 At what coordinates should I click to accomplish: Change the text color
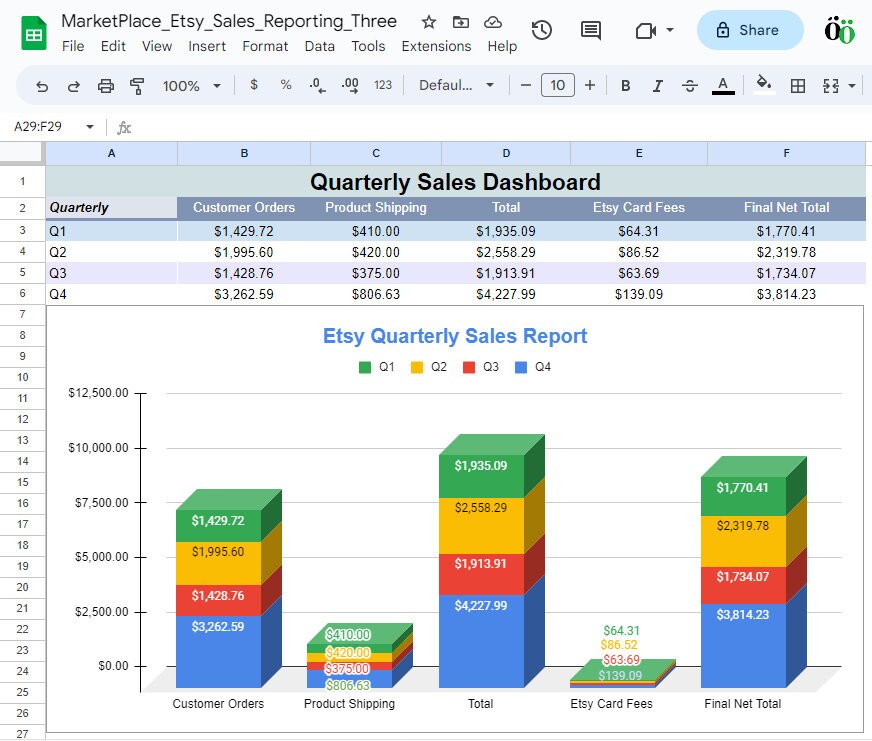(x=721, y=85)
